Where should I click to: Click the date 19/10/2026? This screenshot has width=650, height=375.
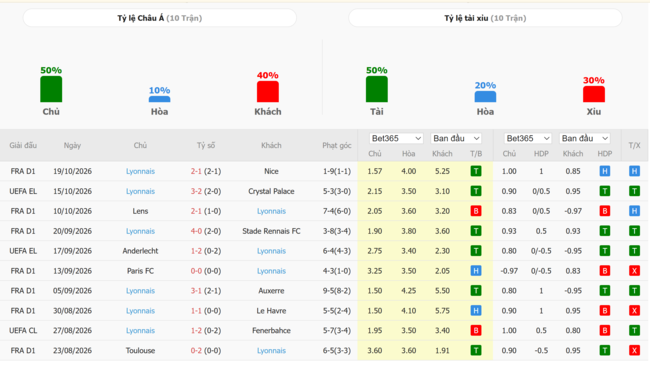(72, 171)
